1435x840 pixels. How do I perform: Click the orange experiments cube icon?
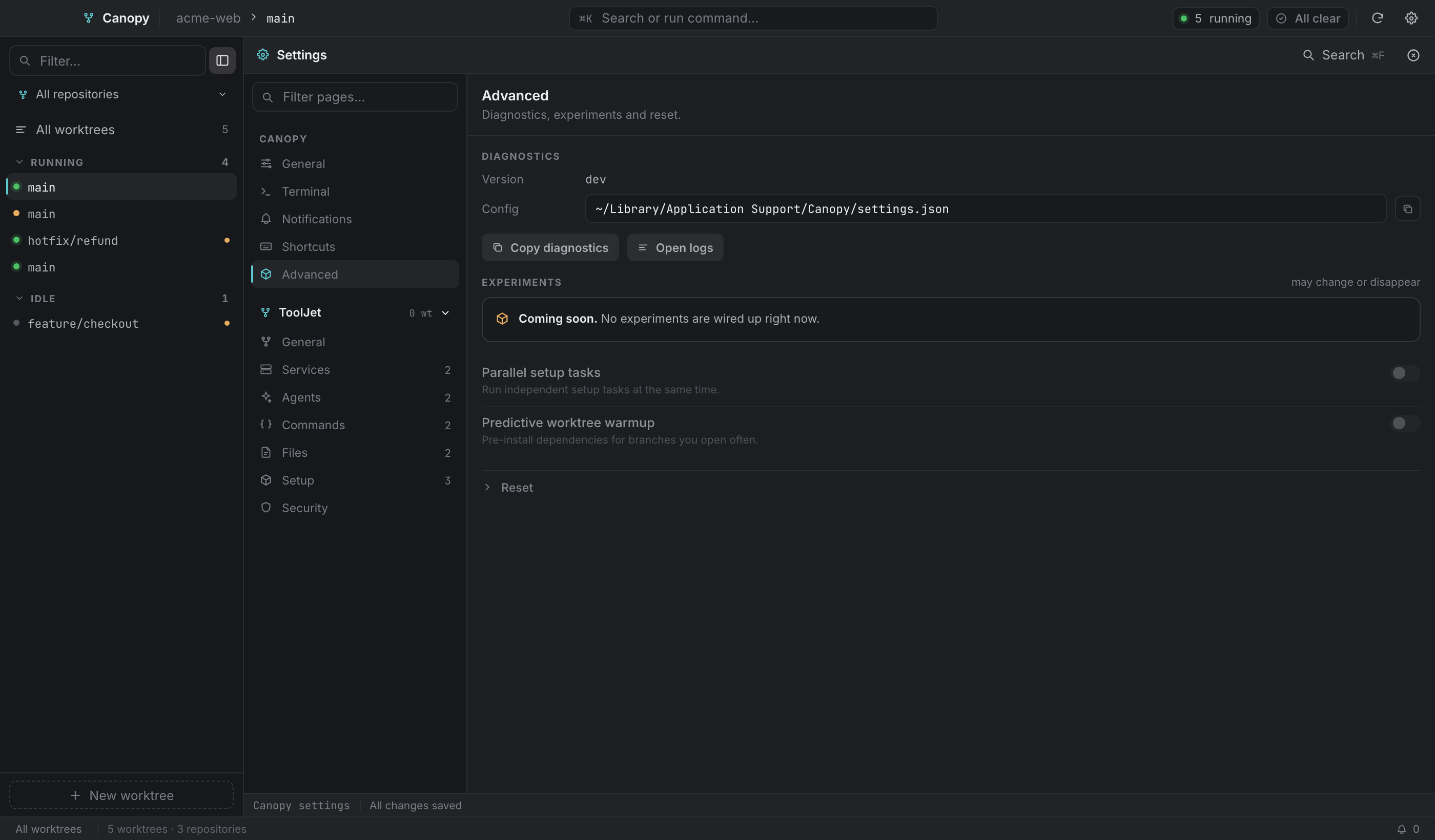[502, 319]
